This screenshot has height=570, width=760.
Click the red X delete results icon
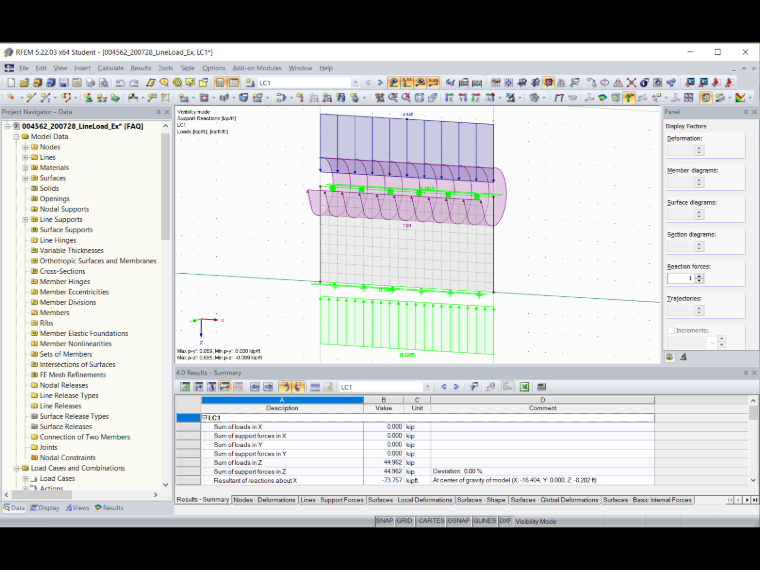(x=631, y=83)
